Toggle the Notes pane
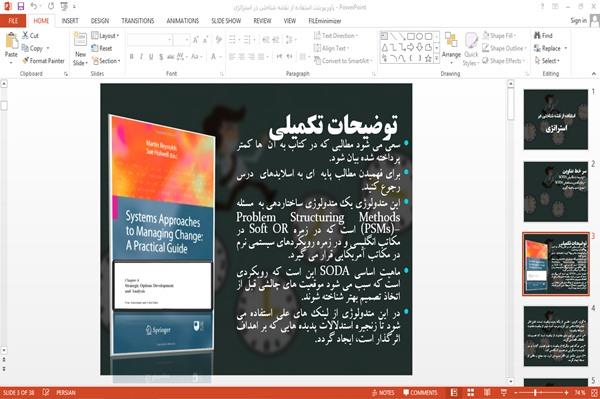Image resolution: width=600 pixels, height=399 pixels. [383, 392]
